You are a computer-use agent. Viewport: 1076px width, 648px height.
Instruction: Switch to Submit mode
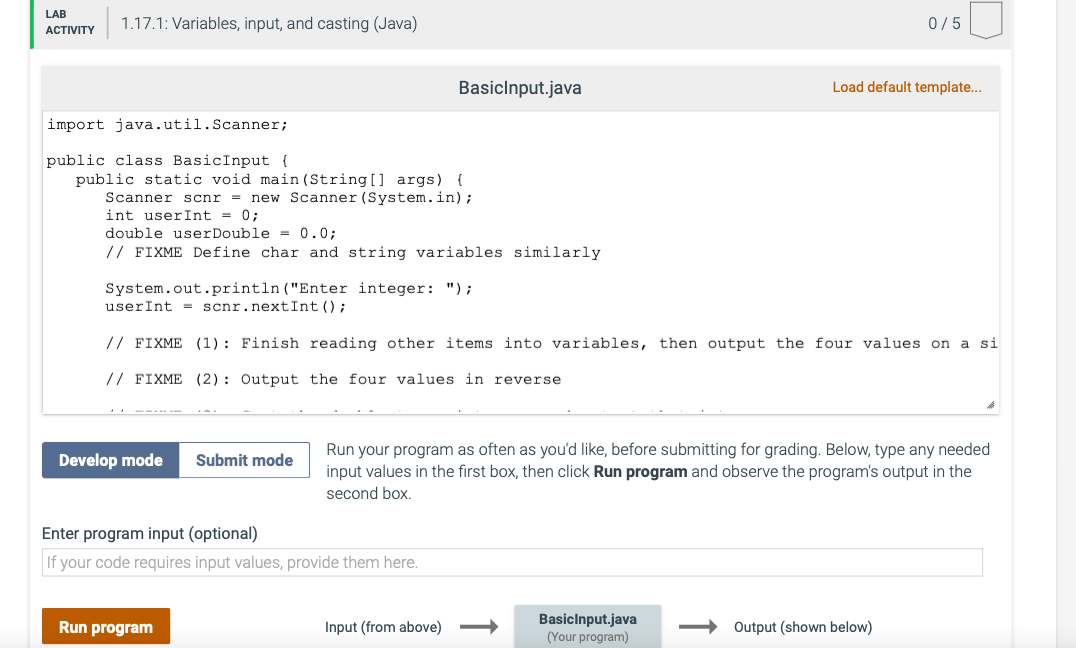[x=243, y=460]
